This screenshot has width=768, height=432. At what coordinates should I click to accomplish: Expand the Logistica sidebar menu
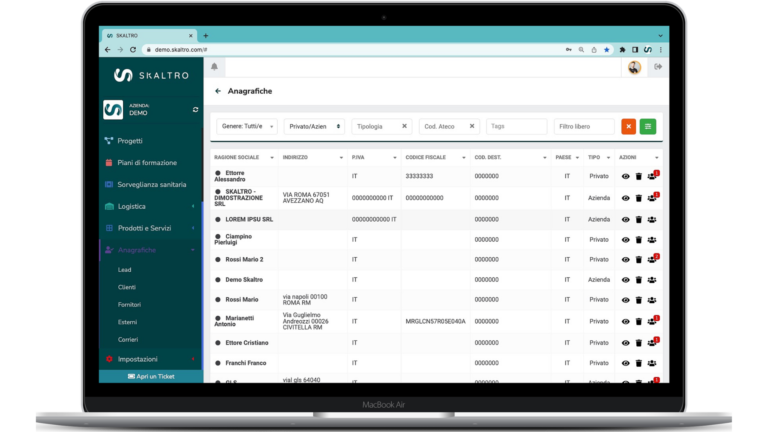151,207
